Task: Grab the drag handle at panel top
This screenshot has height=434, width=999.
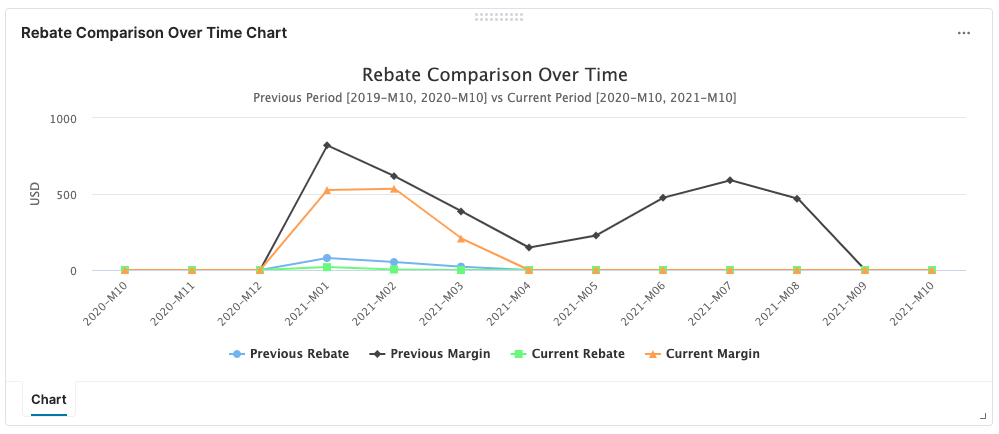Action: tap(499, 17)
